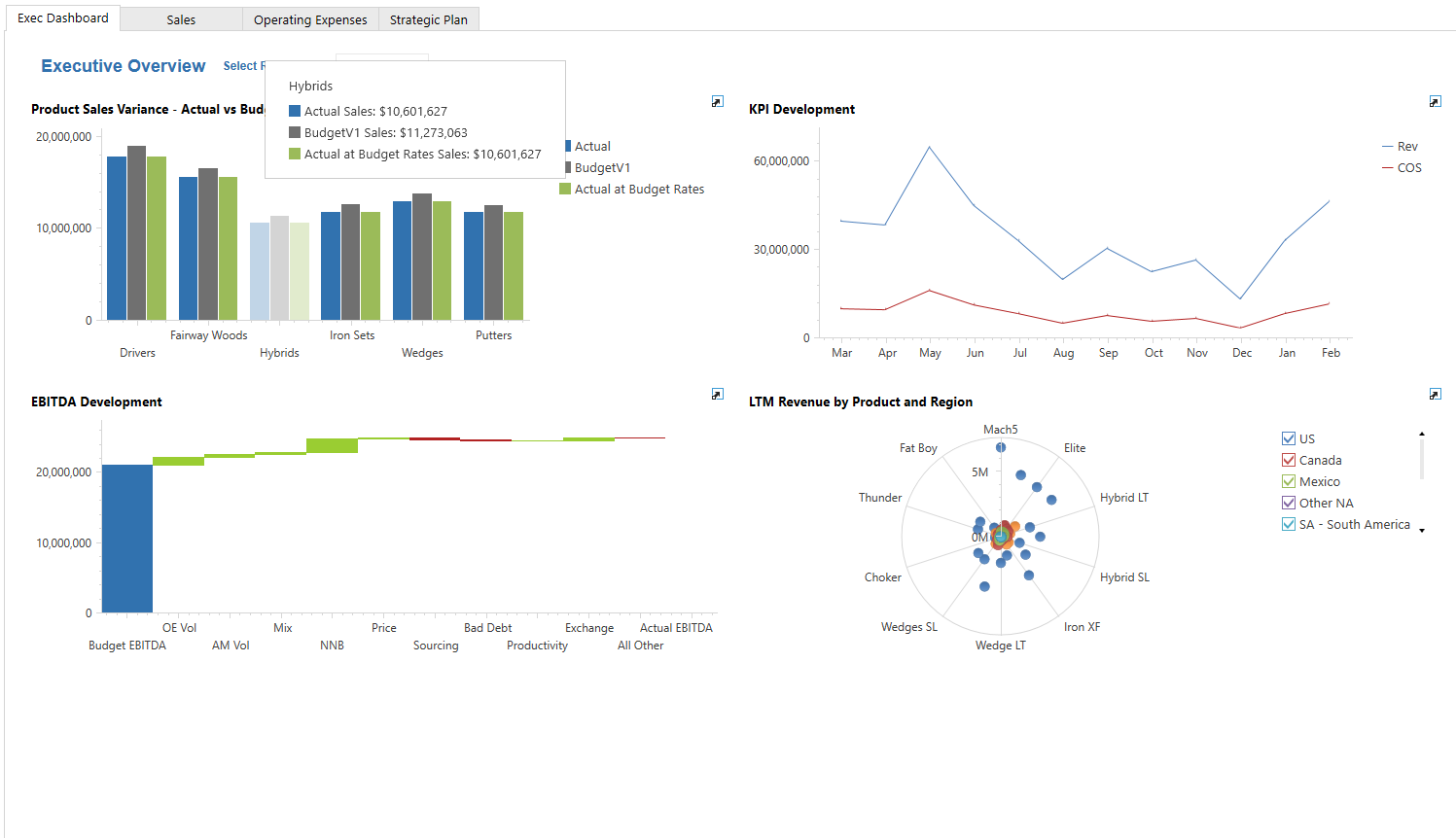Open EBITDA Development chart in full view
The height and width of the screenshot is (838, 1456).
coord(718,394)
